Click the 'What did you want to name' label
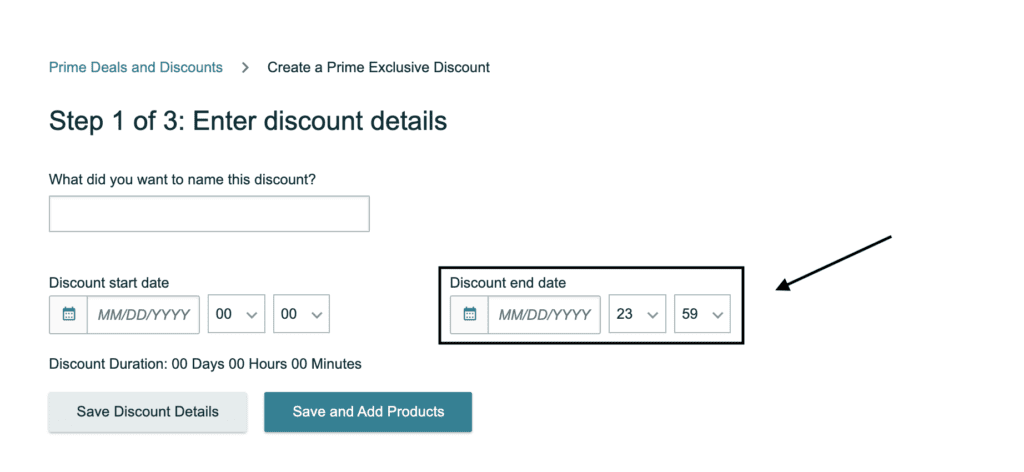Image resolution: width=1024 pixels, height=472 pixels. click(x=182, y=179)
